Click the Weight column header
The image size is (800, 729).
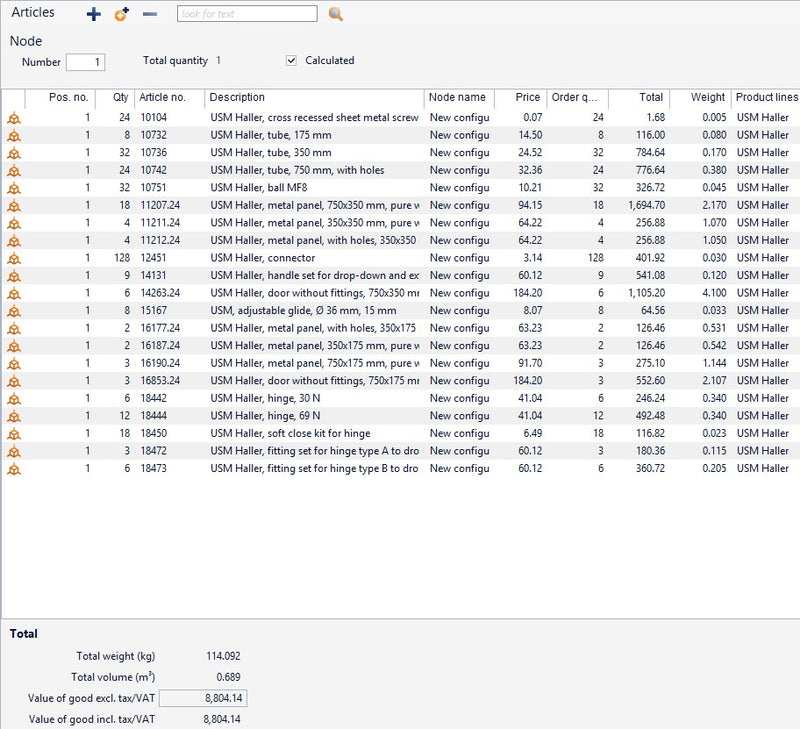pos(701,97)
